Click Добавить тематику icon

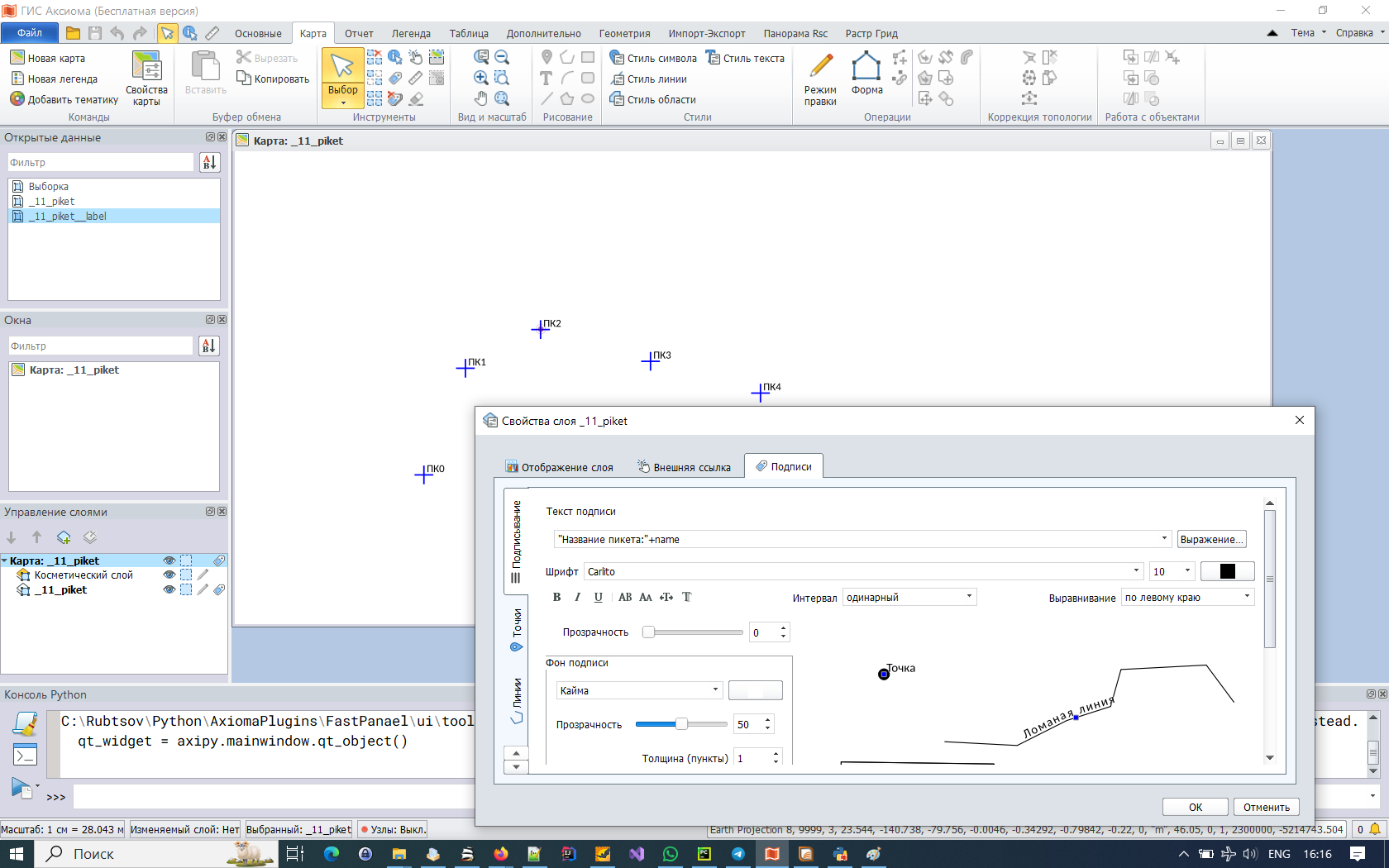17,99
